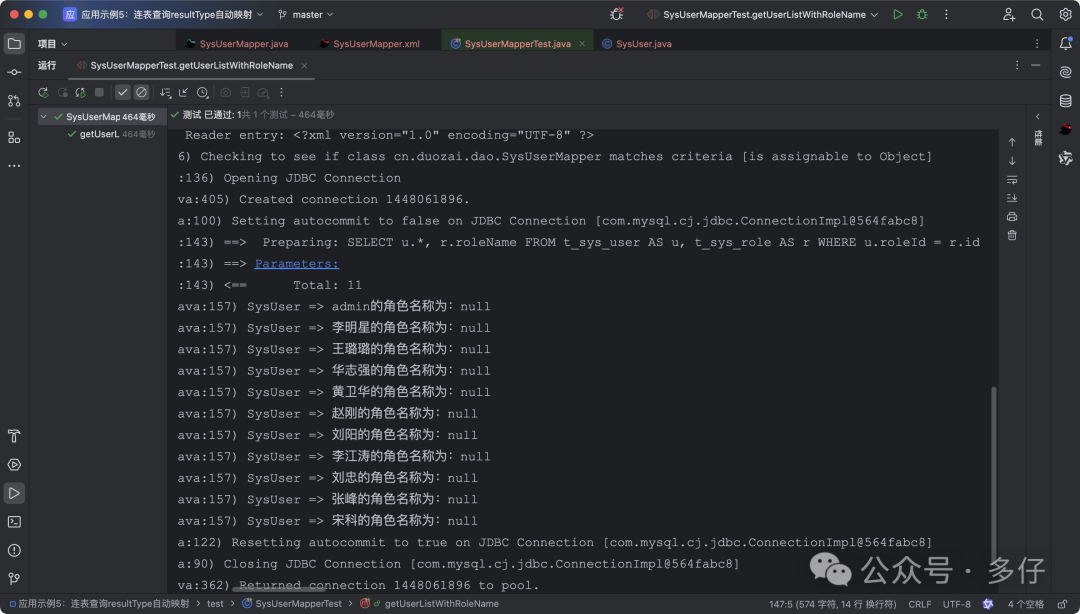The width and height of the screenshot is (1080, 614).
Task: Open the 项目 view dropdown
Action: pyautogui.click(x=52, y=43)
